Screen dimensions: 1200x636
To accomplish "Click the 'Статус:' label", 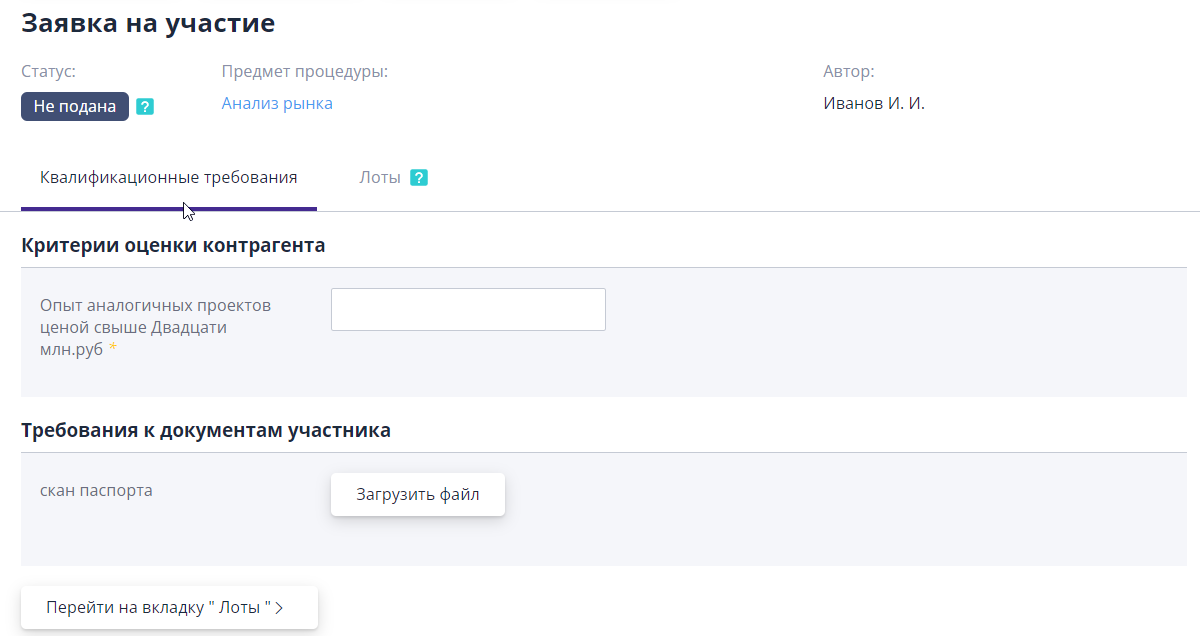I will tap(48, 72).
